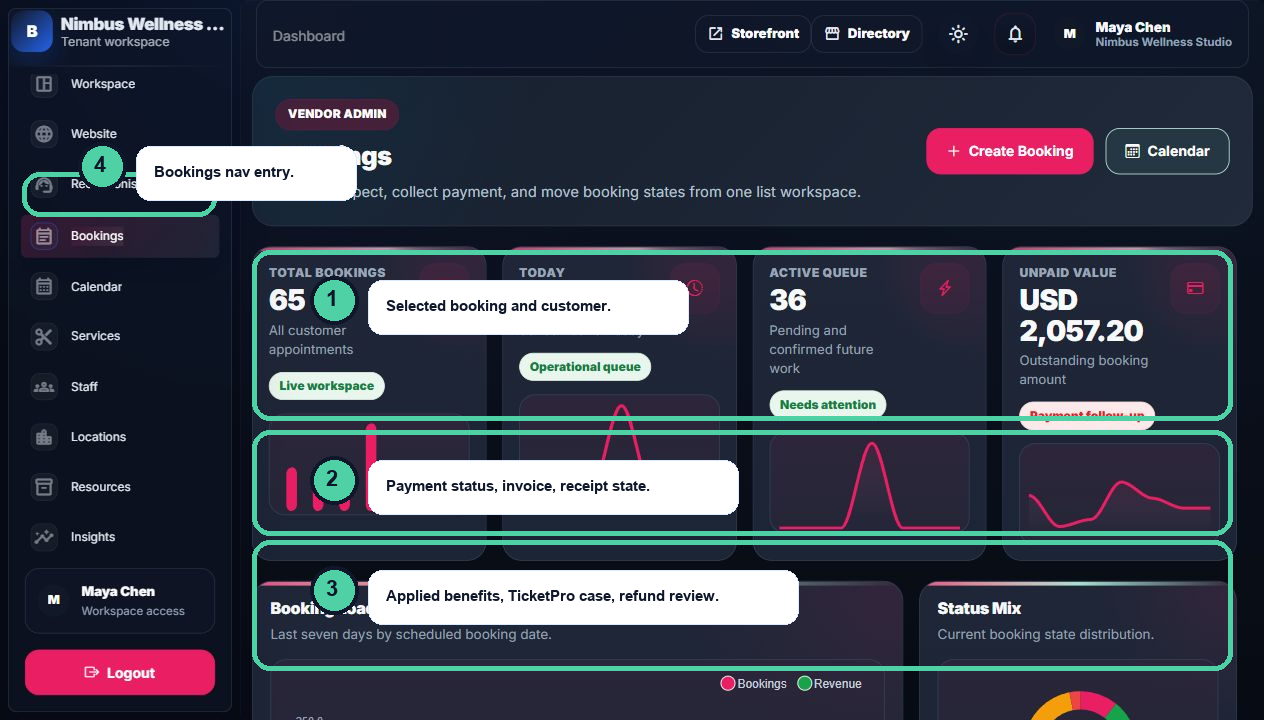Open the Resources archive icon

[44, 487]
